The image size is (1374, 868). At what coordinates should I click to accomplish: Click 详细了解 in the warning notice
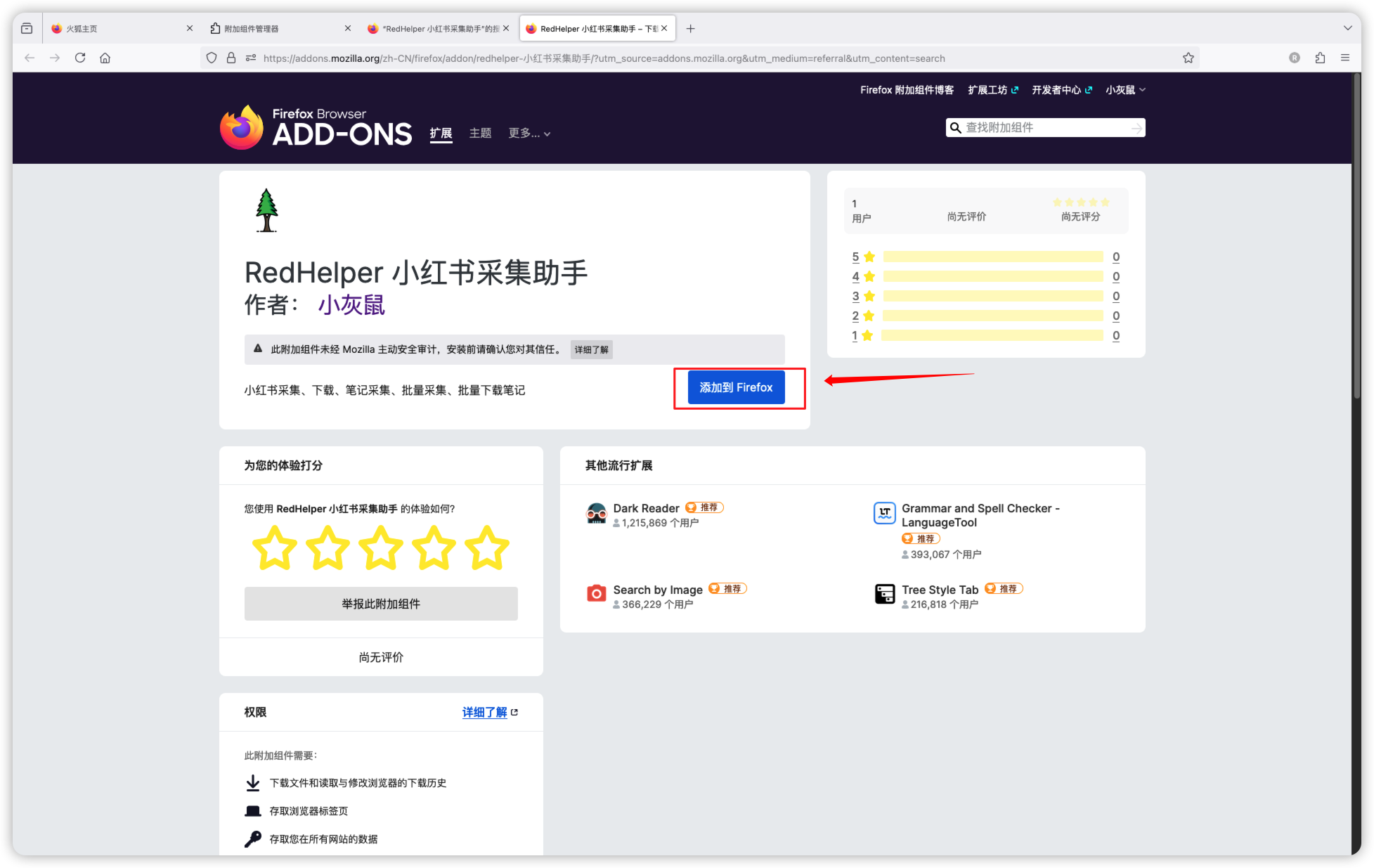click(x=591, y=349)
